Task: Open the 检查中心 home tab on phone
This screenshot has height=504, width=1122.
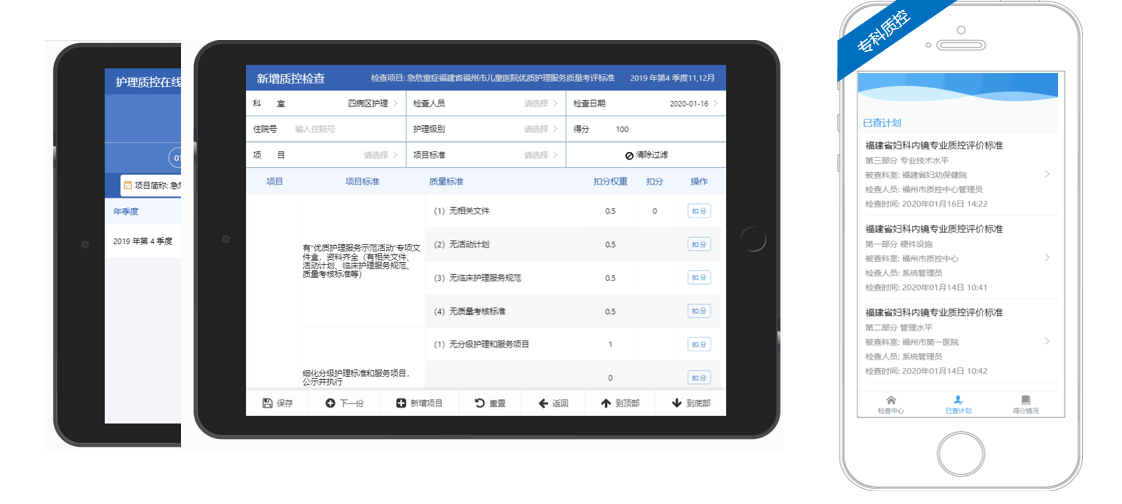Action: pyautogui.click(x=890, y=400)
